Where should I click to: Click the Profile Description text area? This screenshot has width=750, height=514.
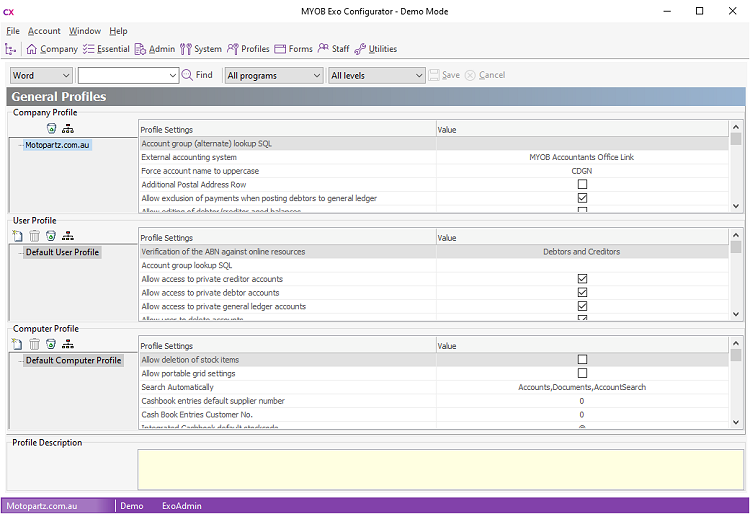pyautogui.click(x=441, y=470)
